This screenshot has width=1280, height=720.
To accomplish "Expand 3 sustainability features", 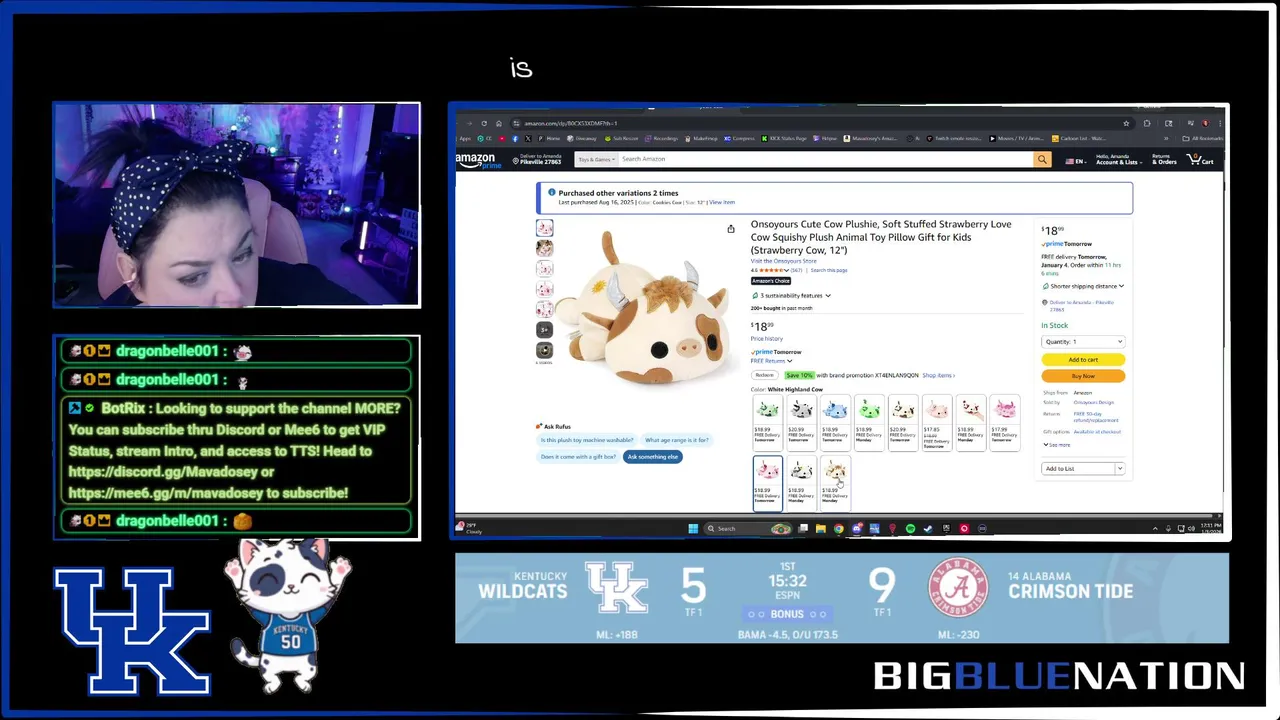I will (792, 296).
